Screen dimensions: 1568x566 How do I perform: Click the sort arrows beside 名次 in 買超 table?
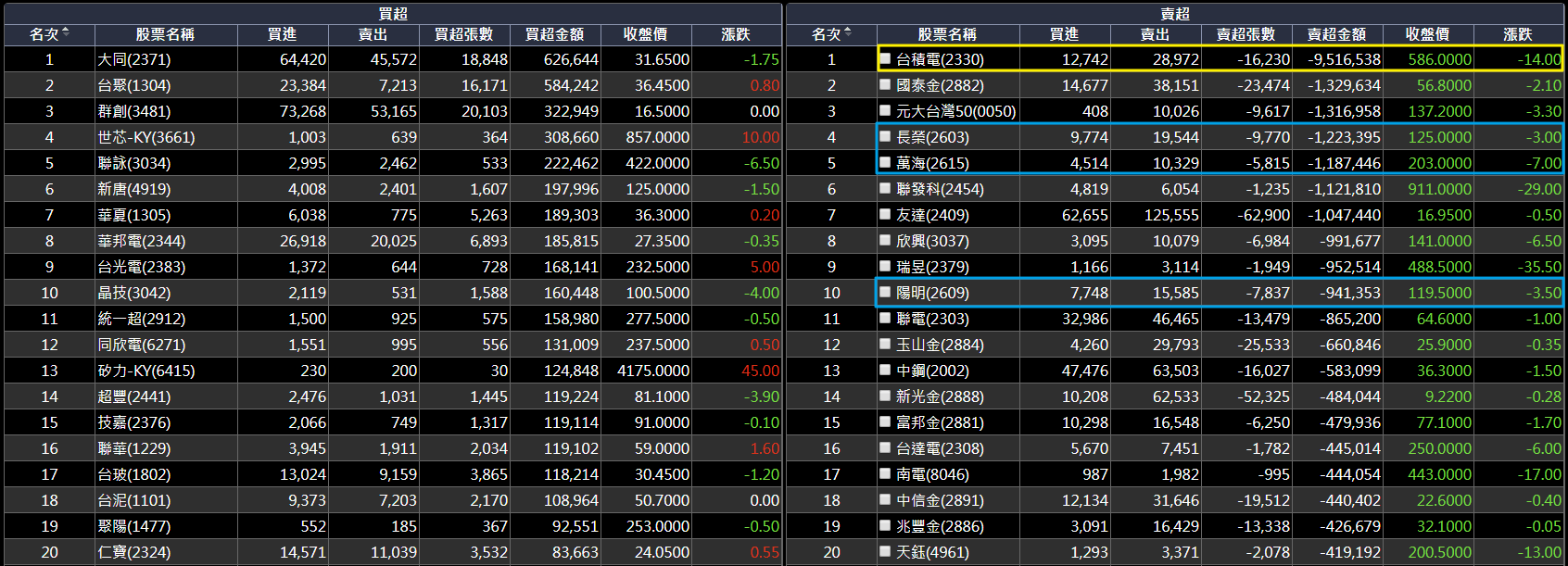pyautogui.click(x=66, y=33)
